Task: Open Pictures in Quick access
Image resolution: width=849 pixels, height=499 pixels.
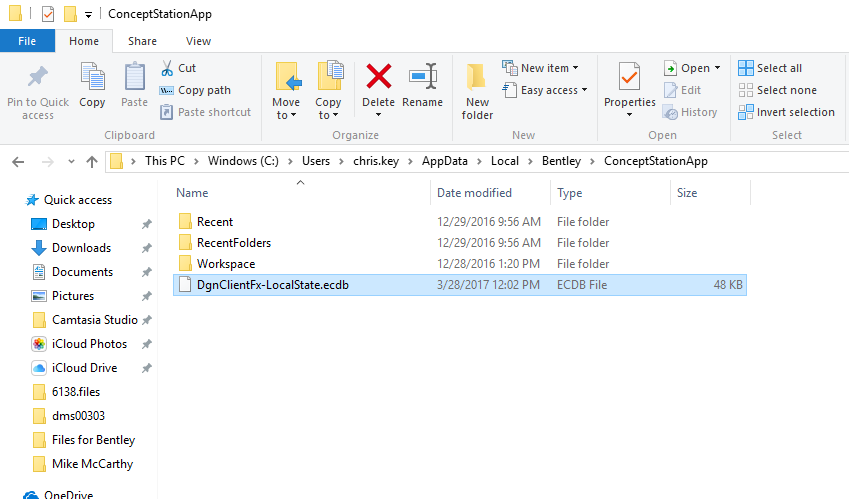Action: point(73,296)
